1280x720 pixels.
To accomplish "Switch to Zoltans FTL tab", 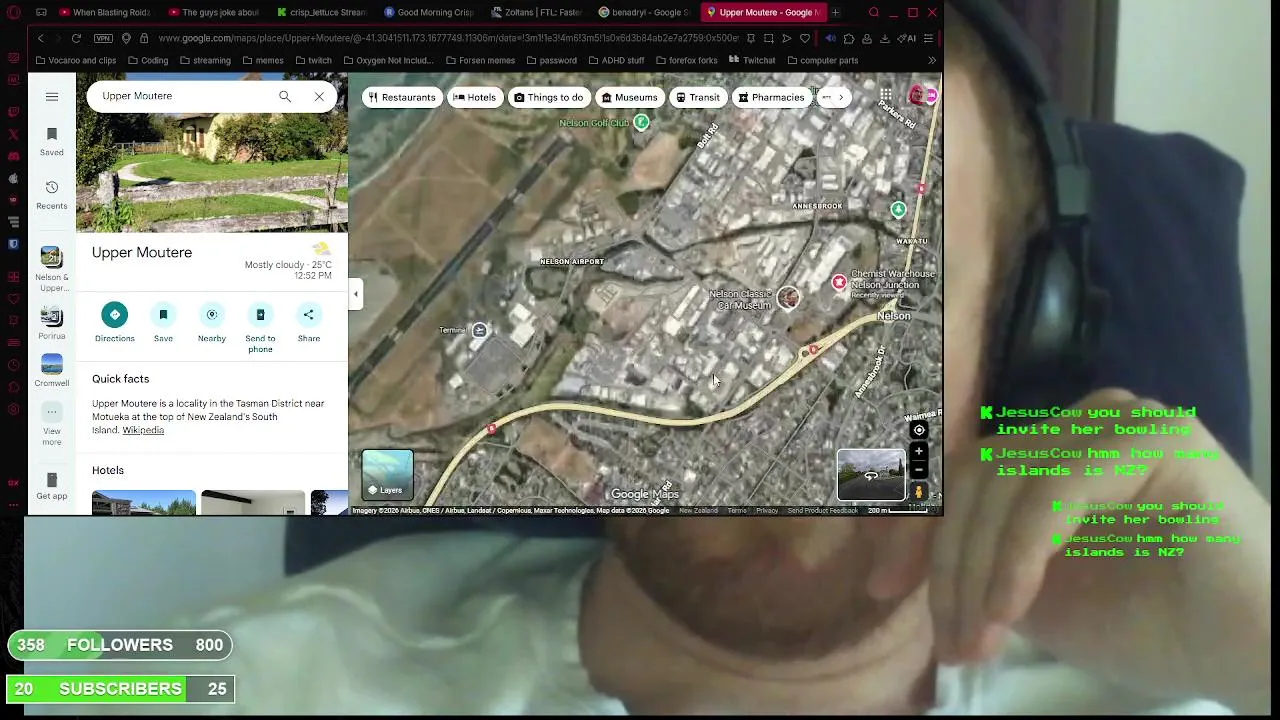I will click(537, 12).
